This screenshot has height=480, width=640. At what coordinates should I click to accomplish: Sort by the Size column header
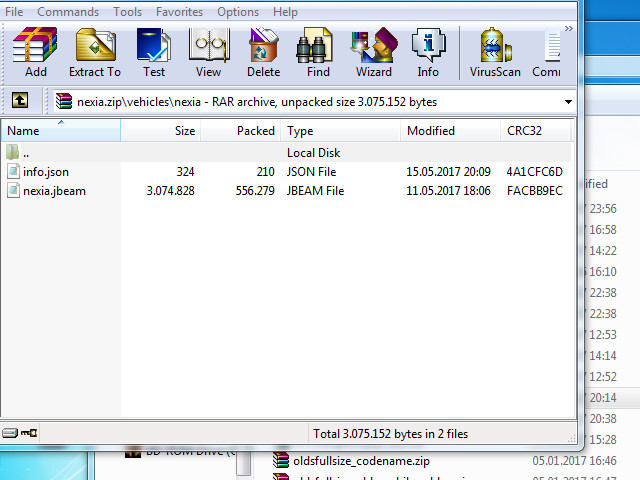pyautogui.click(x=160, y=131)
